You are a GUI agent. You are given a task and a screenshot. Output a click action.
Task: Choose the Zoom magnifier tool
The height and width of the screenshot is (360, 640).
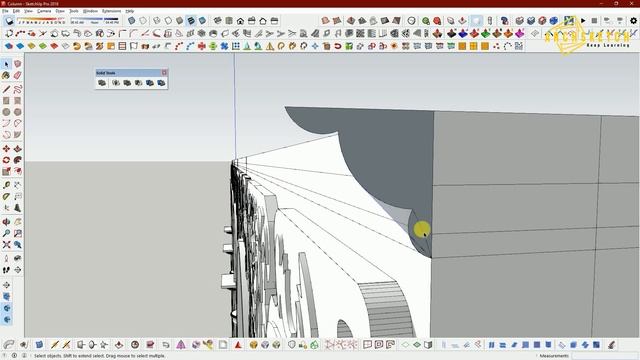pyautogui.click(x=6, y=233)
